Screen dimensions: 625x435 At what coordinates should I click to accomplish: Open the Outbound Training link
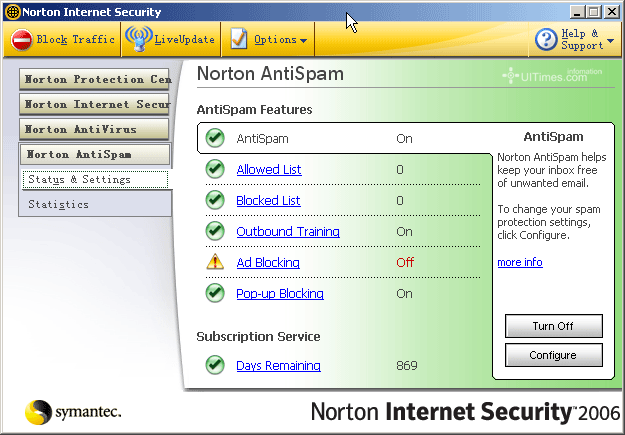288,232
